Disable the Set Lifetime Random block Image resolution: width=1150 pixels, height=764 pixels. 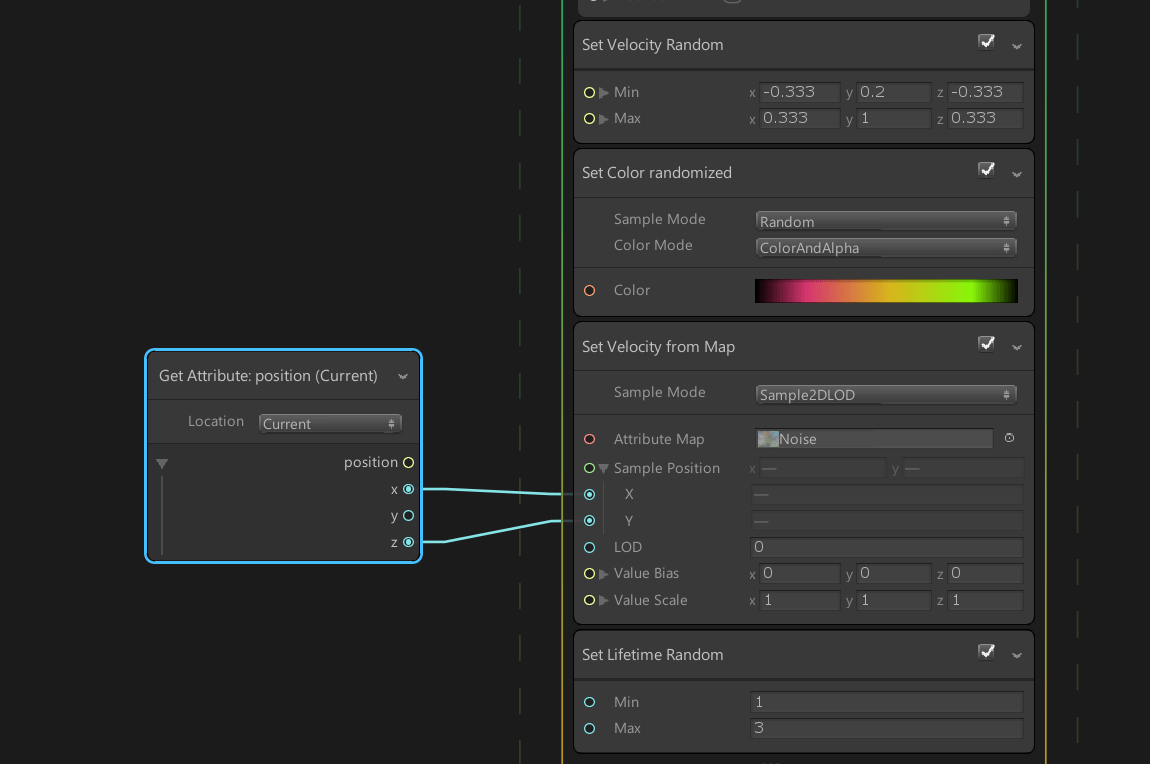coord(986,651)
